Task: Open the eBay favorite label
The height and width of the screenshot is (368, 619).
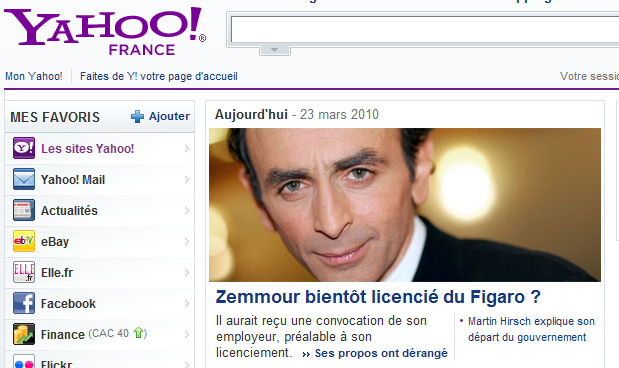Action: (x=55, y=242)
